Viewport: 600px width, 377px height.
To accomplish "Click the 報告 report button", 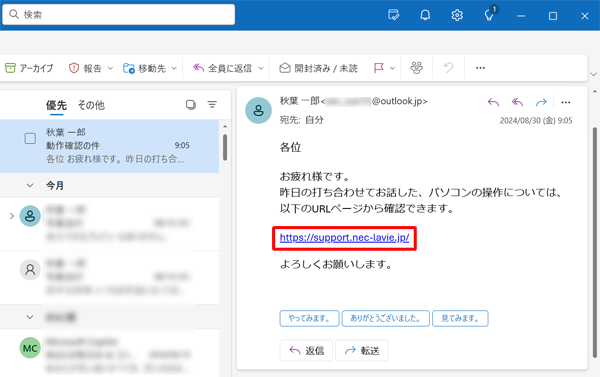I will click(x=85, y=68).
